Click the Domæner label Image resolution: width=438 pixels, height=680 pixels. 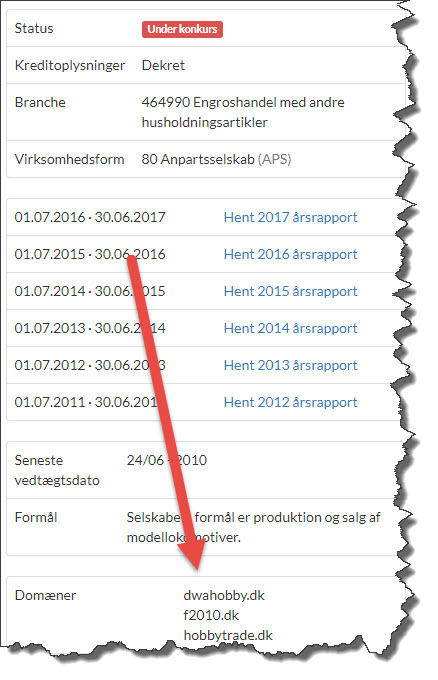(45, 595)
